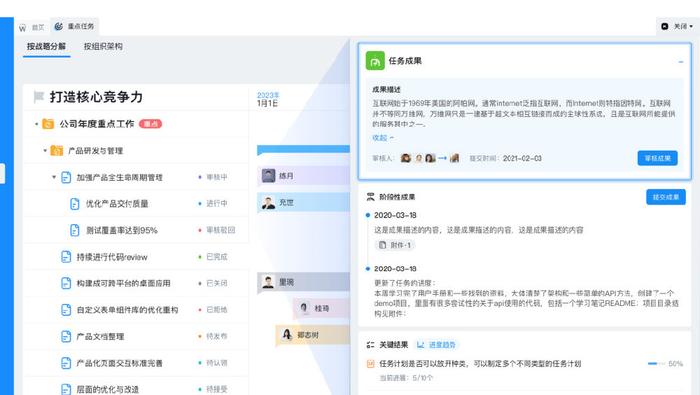Click the 50% progress bar
The height and width of the screenshot is (395, 700).
click(x=656, y=364)
